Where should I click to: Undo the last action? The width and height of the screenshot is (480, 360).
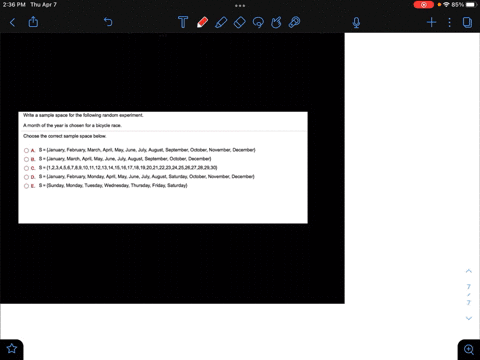(108, 22)
